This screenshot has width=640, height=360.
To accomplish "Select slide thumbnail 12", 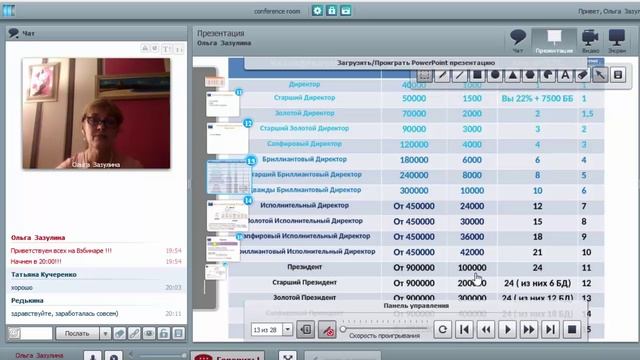I will (x=227, y=138).
